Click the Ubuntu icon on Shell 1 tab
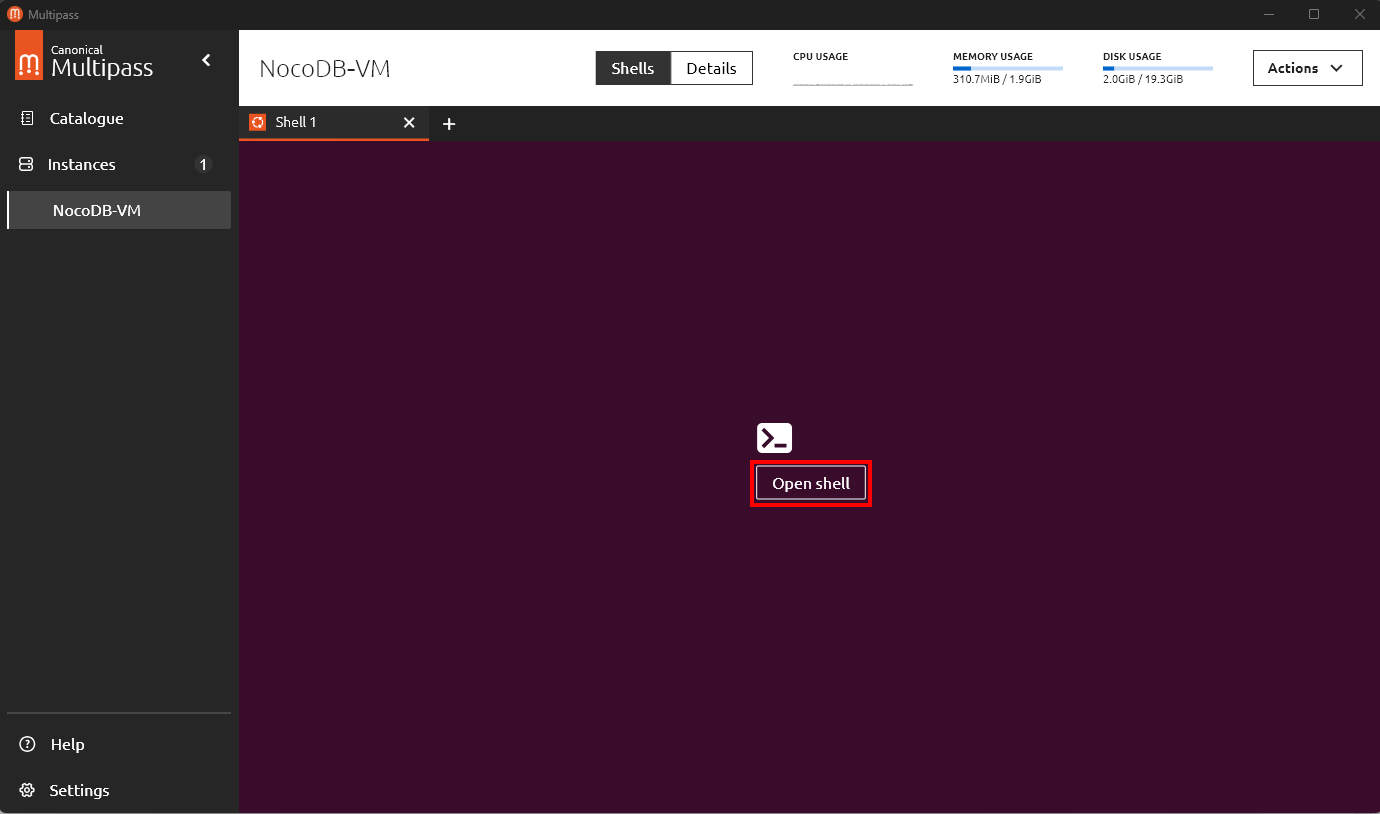Image resolution: width=1380 pixels, height=814 pixels. (257, 122)
